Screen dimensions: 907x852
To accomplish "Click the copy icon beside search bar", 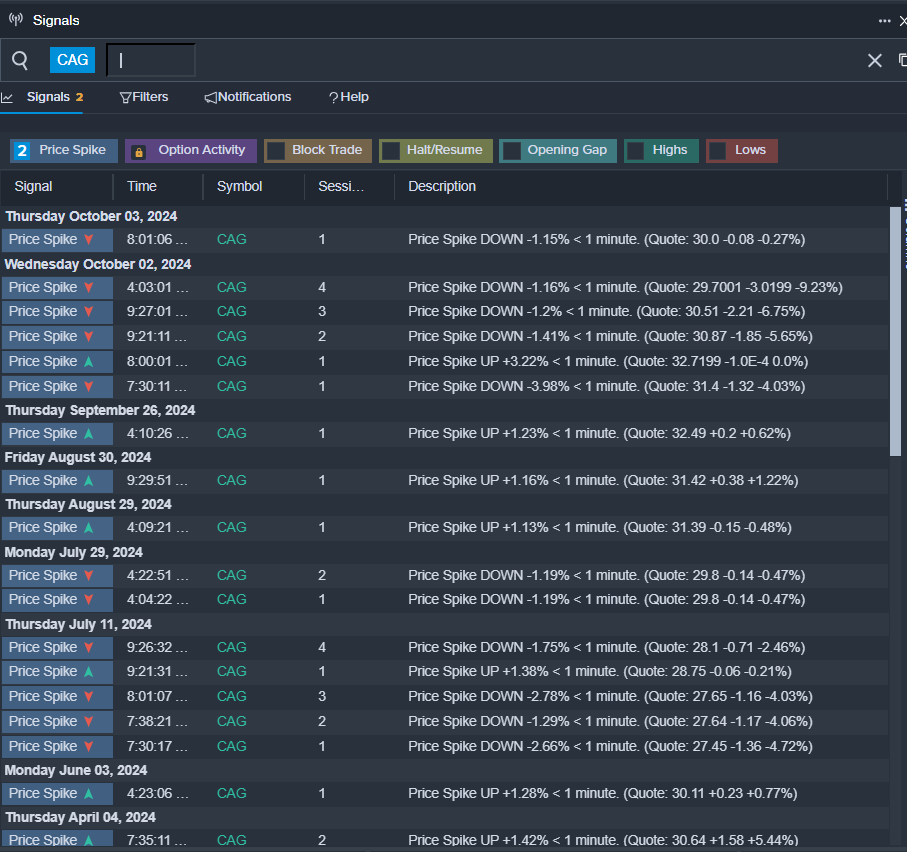I will point(902,60).
